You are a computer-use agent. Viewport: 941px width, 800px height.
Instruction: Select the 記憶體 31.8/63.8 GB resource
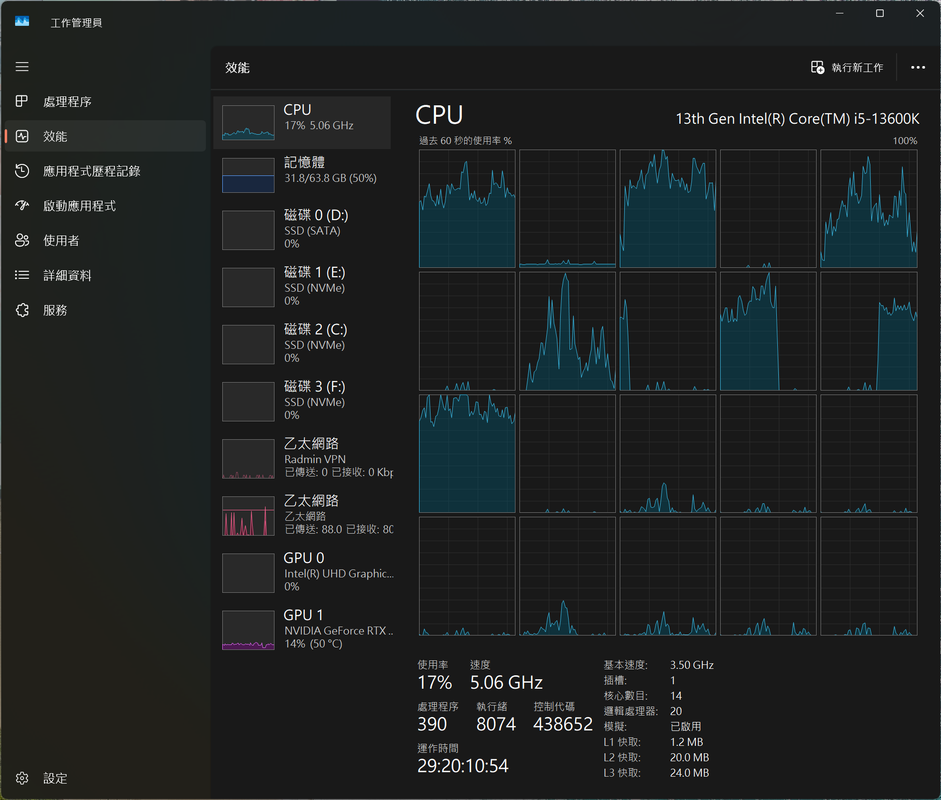[302, 175]
